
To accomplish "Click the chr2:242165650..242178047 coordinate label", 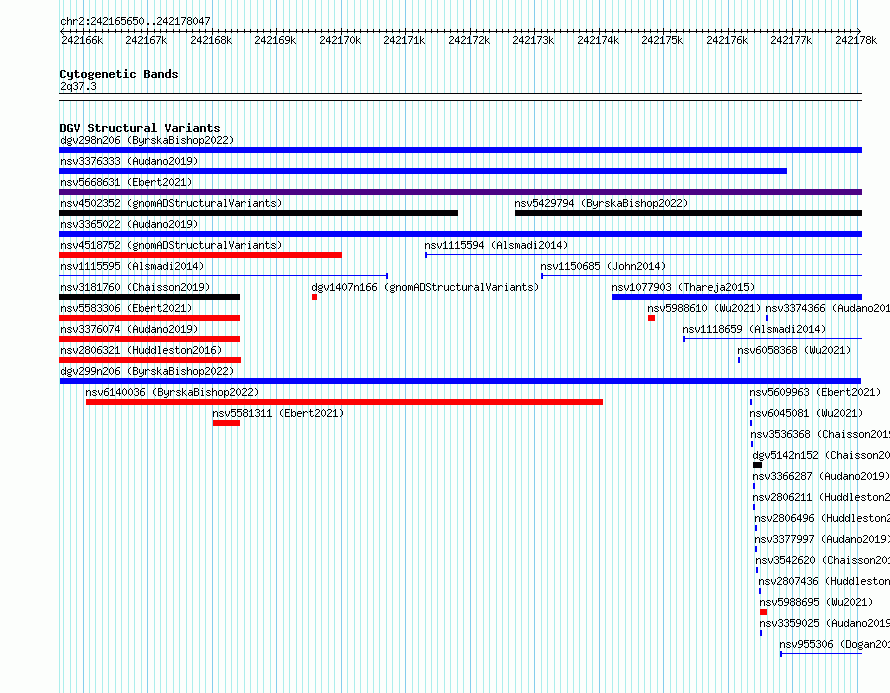I will (135, 21).
